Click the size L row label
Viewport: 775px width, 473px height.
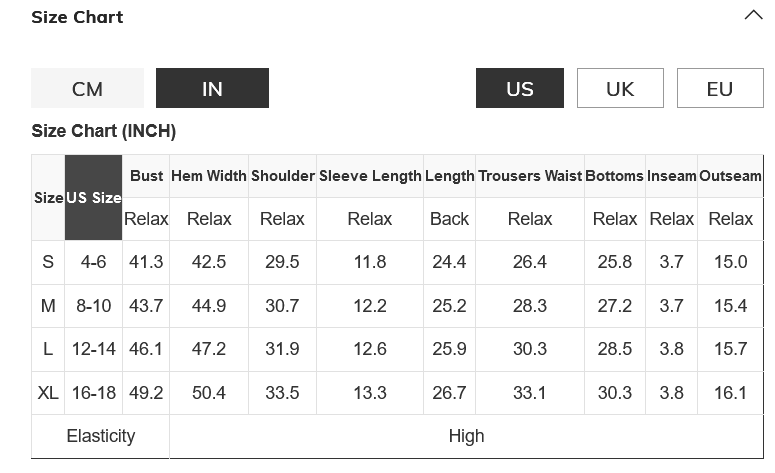click(x=48, y=349)
